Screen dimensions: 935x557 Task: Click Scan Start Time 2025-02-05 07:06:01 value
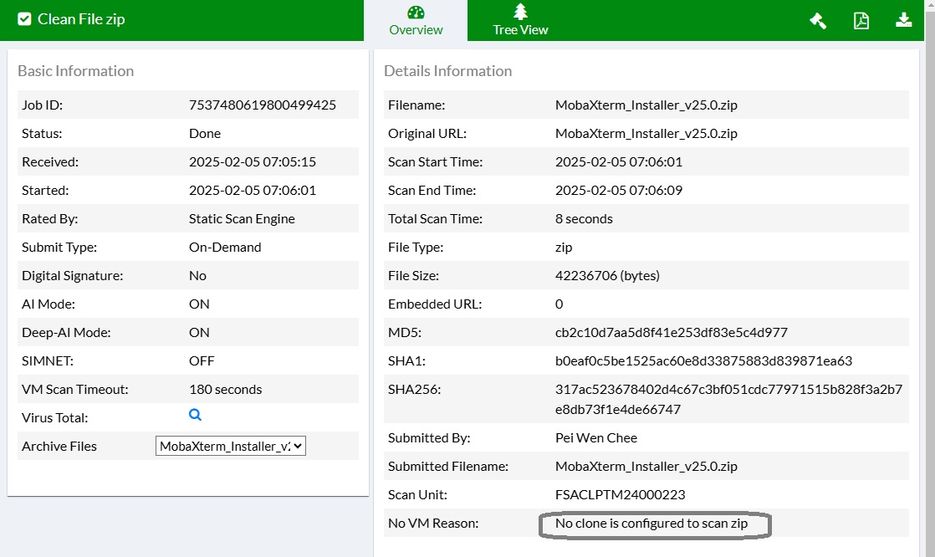pyautogui.click(x=618, y=162)
